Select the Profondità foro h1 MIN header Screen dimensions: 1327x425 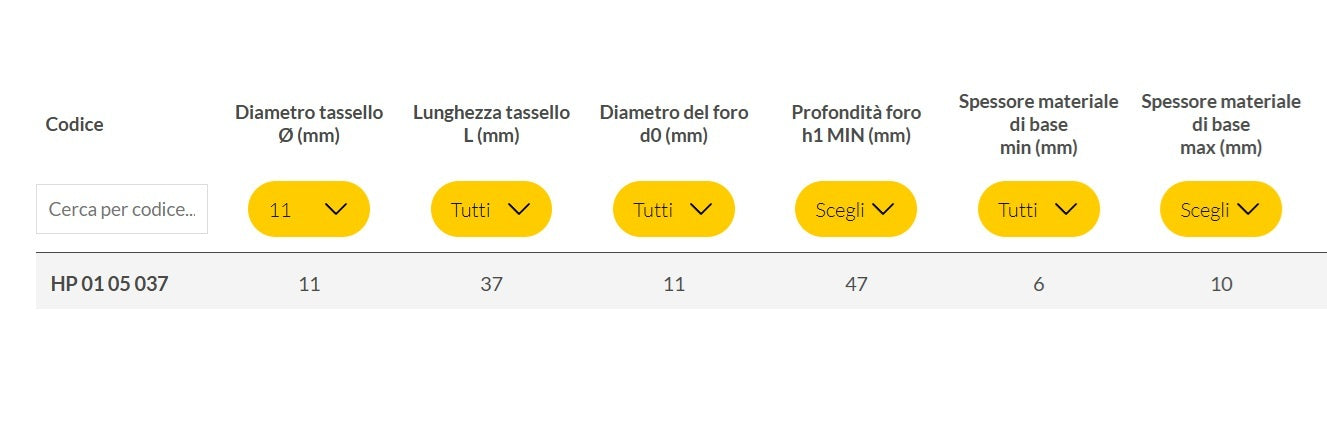(856, 124)
